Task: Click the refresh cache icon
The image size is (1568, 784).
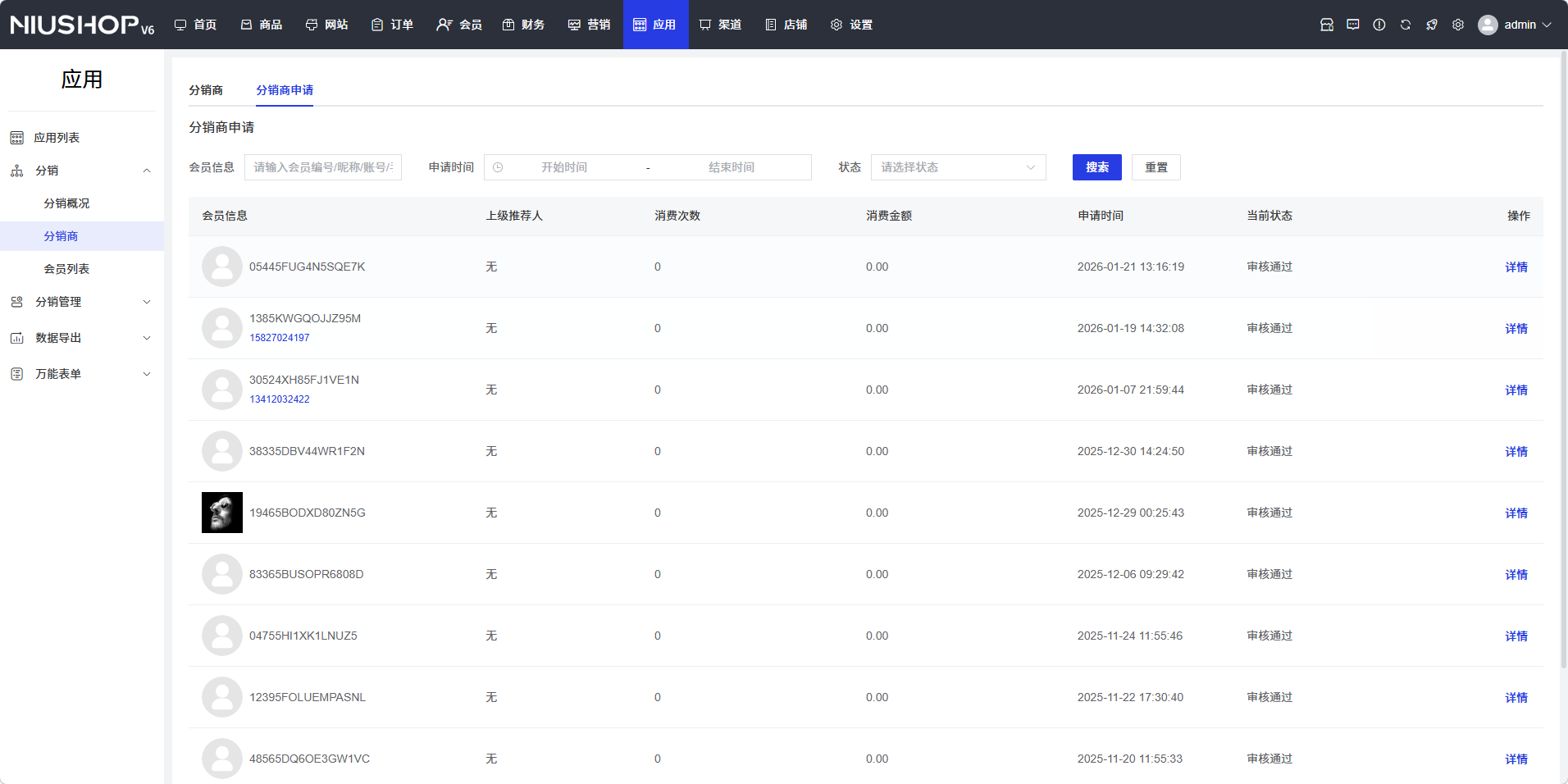Action: 1405,25
